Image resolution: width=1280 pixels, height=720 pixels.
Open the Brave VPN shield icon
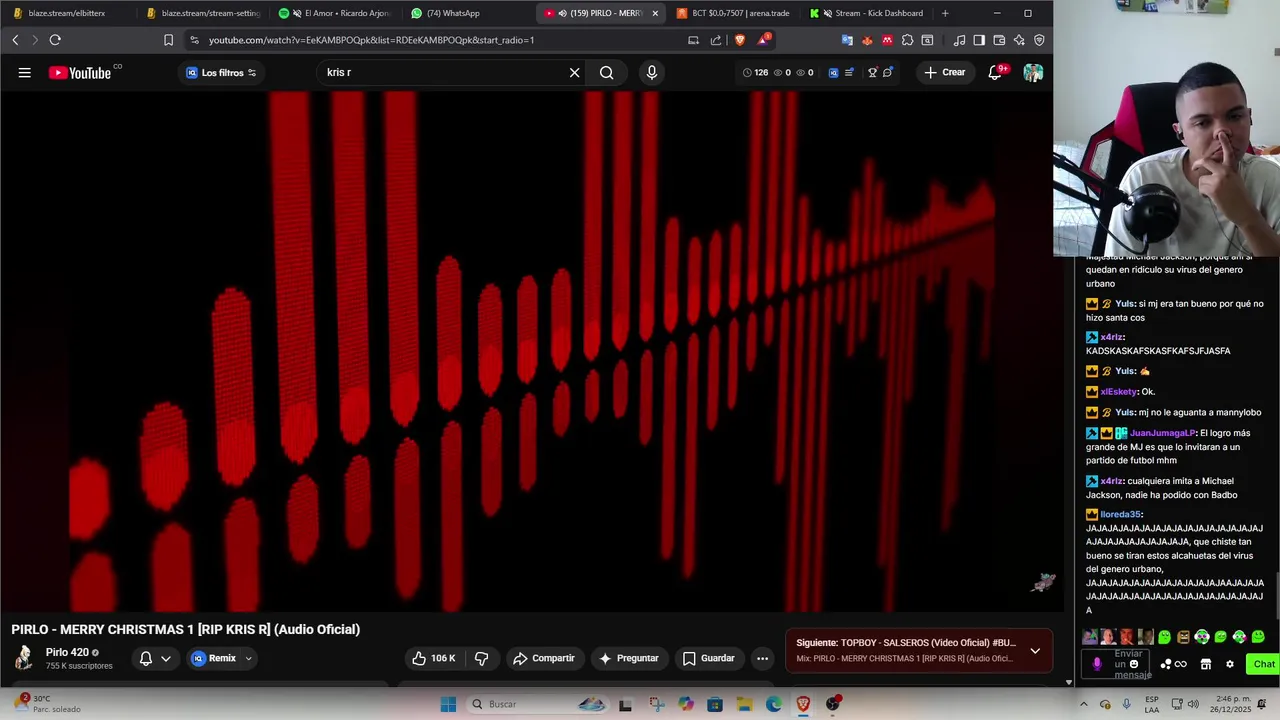1039,40
